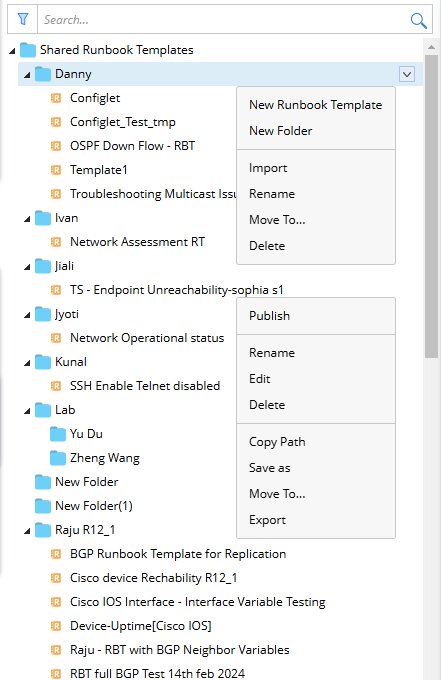Choose Export from the context menu
Viewport: 441px width, 680px height.
pyautogui.click(x=267, y=520)
